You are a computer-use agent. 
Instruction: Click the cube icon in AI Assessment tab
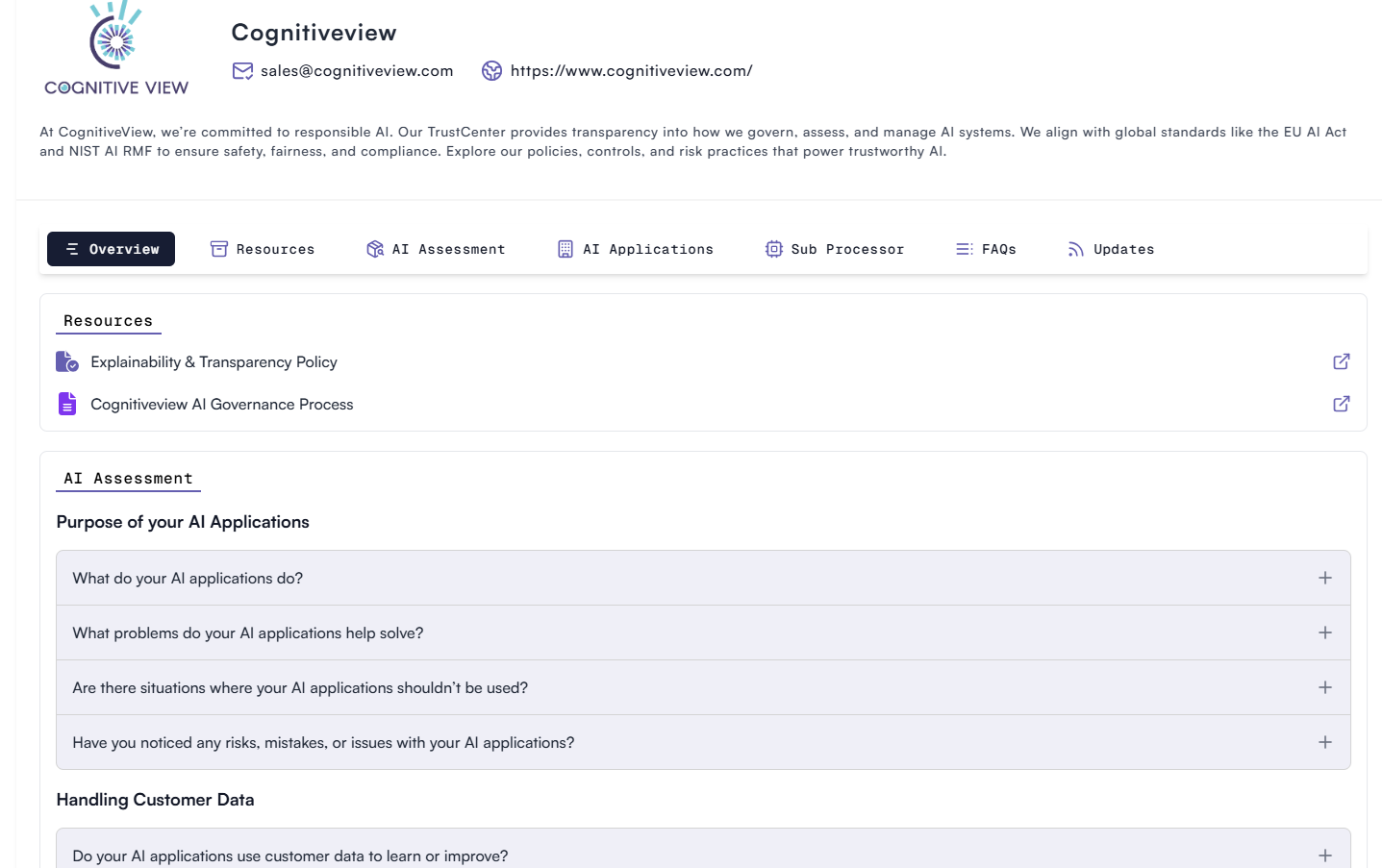(374, 248)
